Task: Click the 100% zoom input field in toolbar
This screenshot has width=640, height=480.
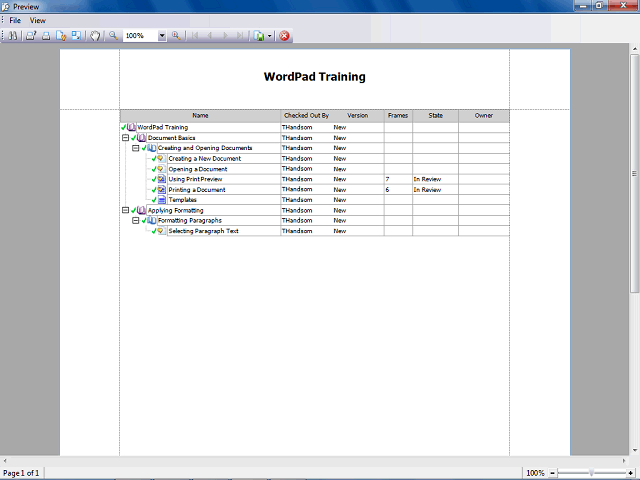Action: pos(140,36)
